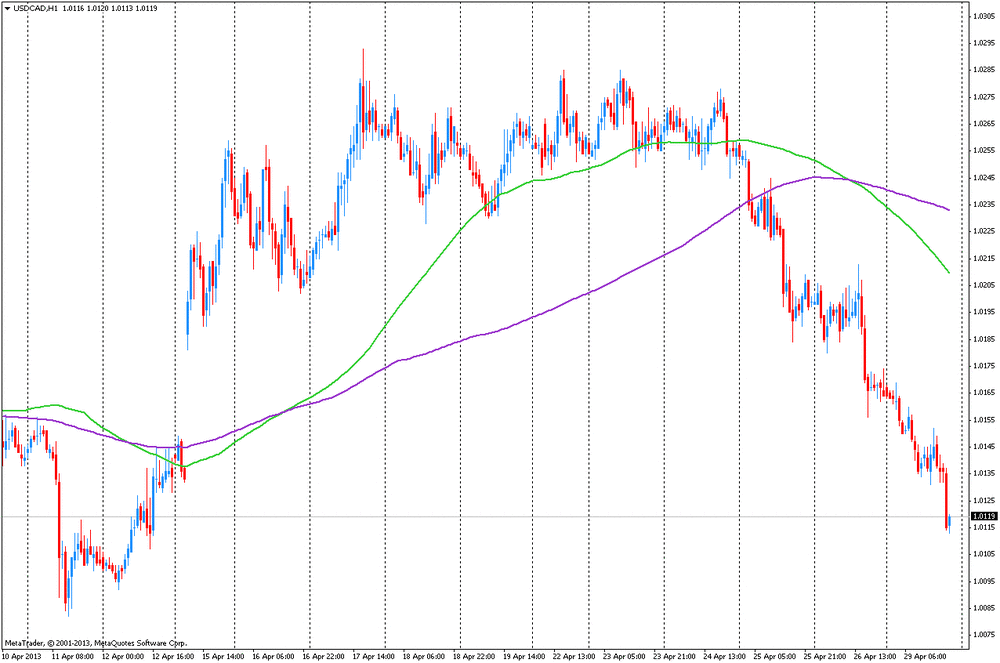The height and width of the screenshot is (663, 1000).
Task: Click the 1.0255 price scale label
Action: coord(985,150)
